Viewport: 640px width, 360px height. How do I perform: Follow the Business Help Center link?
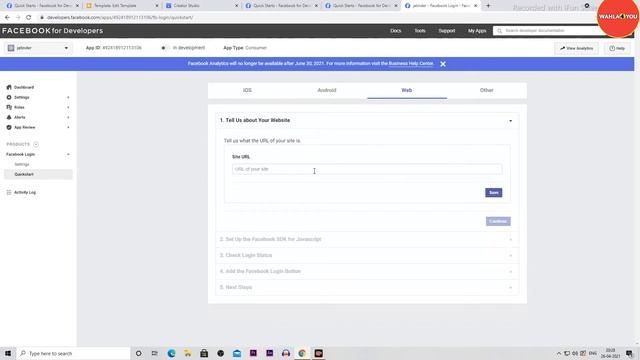point(411,64)
